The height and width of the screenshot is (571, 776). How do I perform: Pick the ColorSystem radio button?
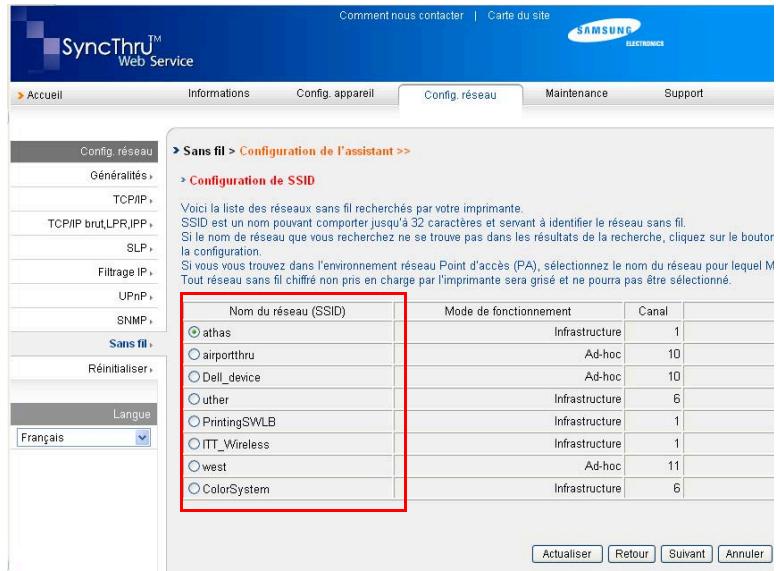(194, 488)
